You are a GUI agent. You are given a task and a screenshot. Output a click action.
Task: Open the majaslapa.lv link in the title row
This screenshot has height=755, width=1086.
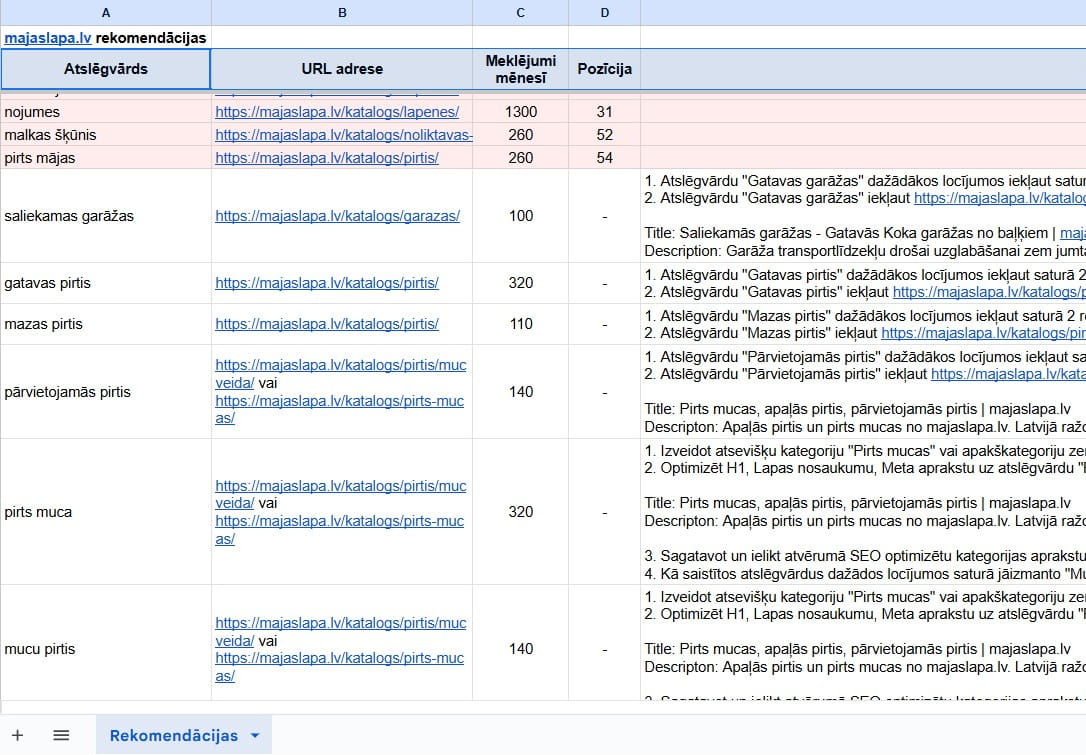point(47,38)
